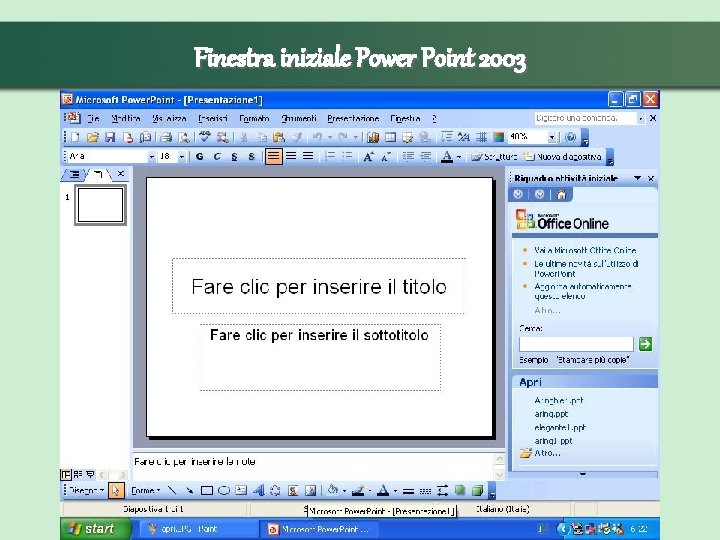
Task: Click the Numbered list icon
Action: [x=330, y=156]
